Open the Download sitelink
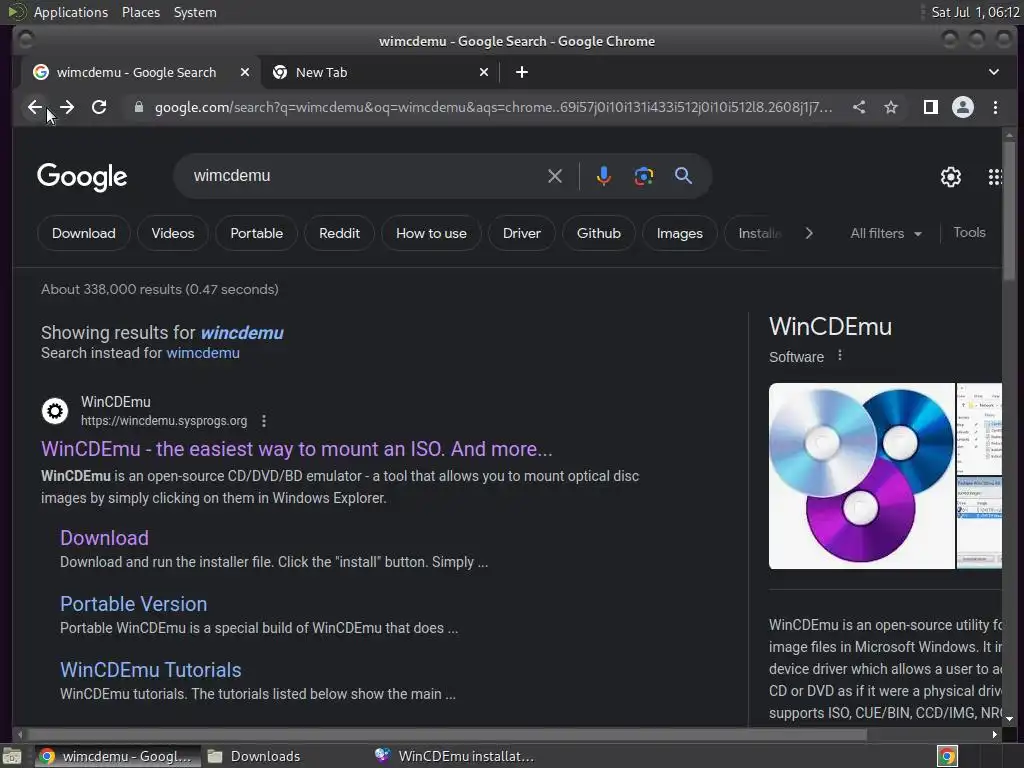Viewport: 1024px width, 768px height. point(104,538)
